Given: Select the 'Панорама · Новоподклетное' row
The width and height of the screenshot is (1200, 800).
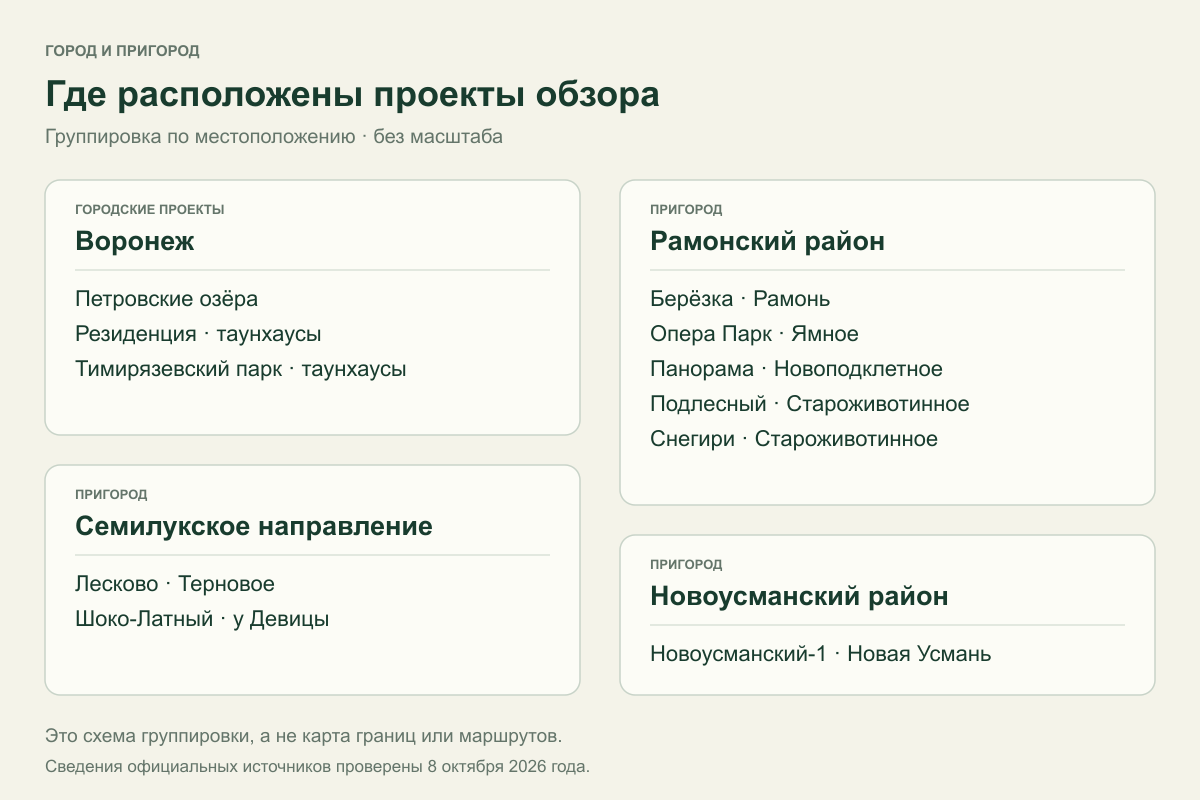Looking at the screenshot, I should tap(796, 369).
